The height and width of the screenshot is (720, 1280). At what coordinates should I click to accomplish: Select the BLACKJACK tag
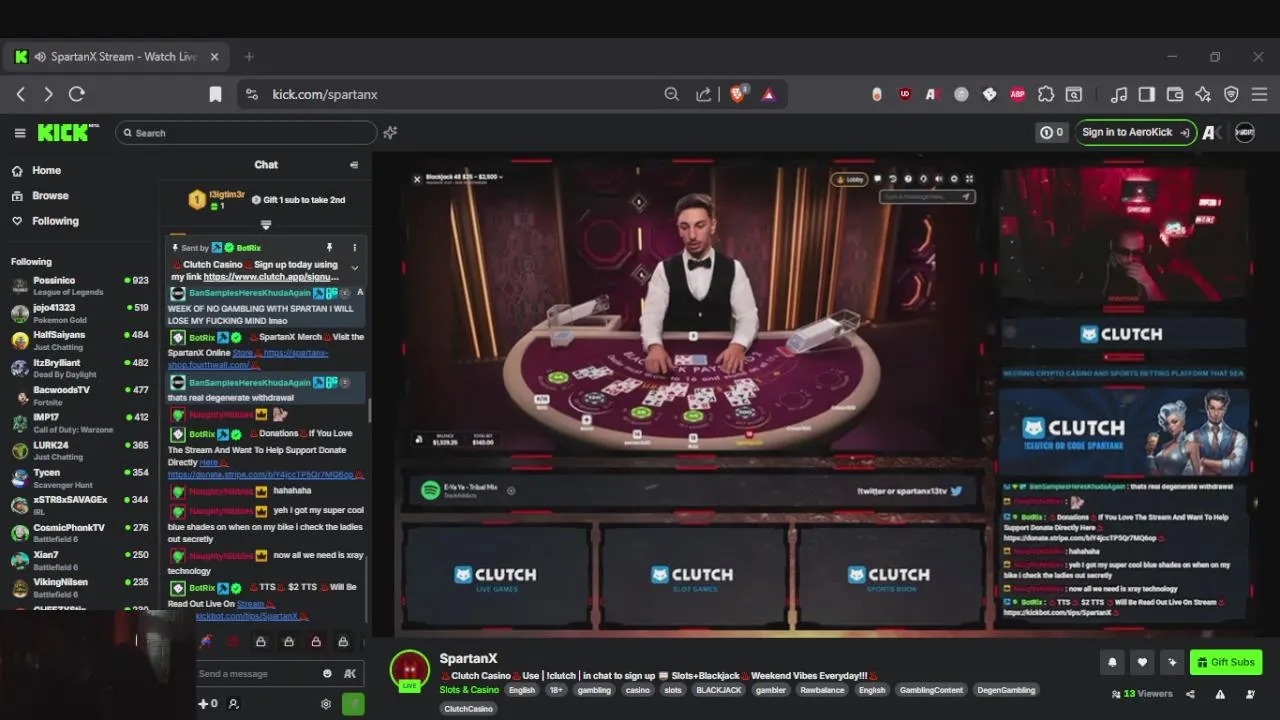coord(719,690)
